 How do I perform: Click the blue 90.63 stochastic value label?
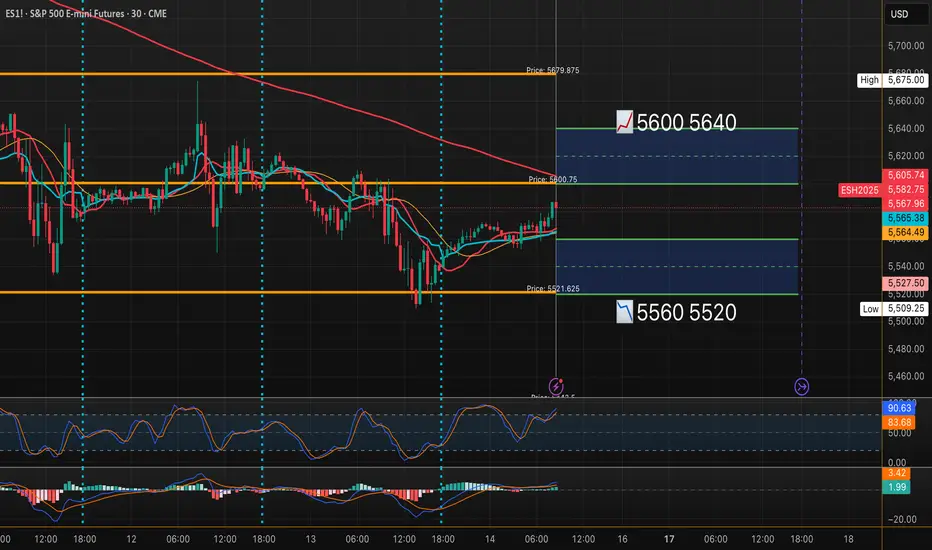click(x=899, y=408)
